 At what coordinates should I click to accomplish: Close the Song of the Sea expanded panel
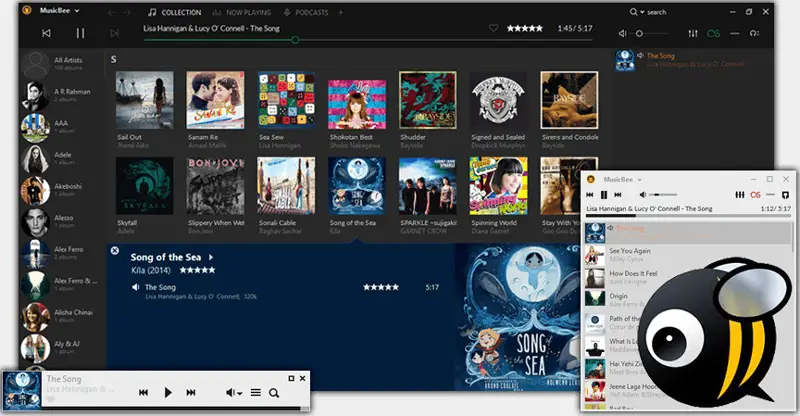coord(115,250)
